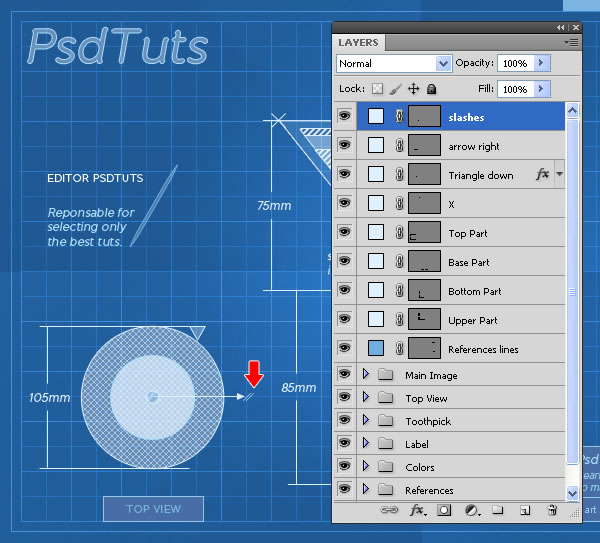Click mask link icon on Base Part layer
Image resolution: width=600 pixels, height=543 pixels.
[399, 261]
